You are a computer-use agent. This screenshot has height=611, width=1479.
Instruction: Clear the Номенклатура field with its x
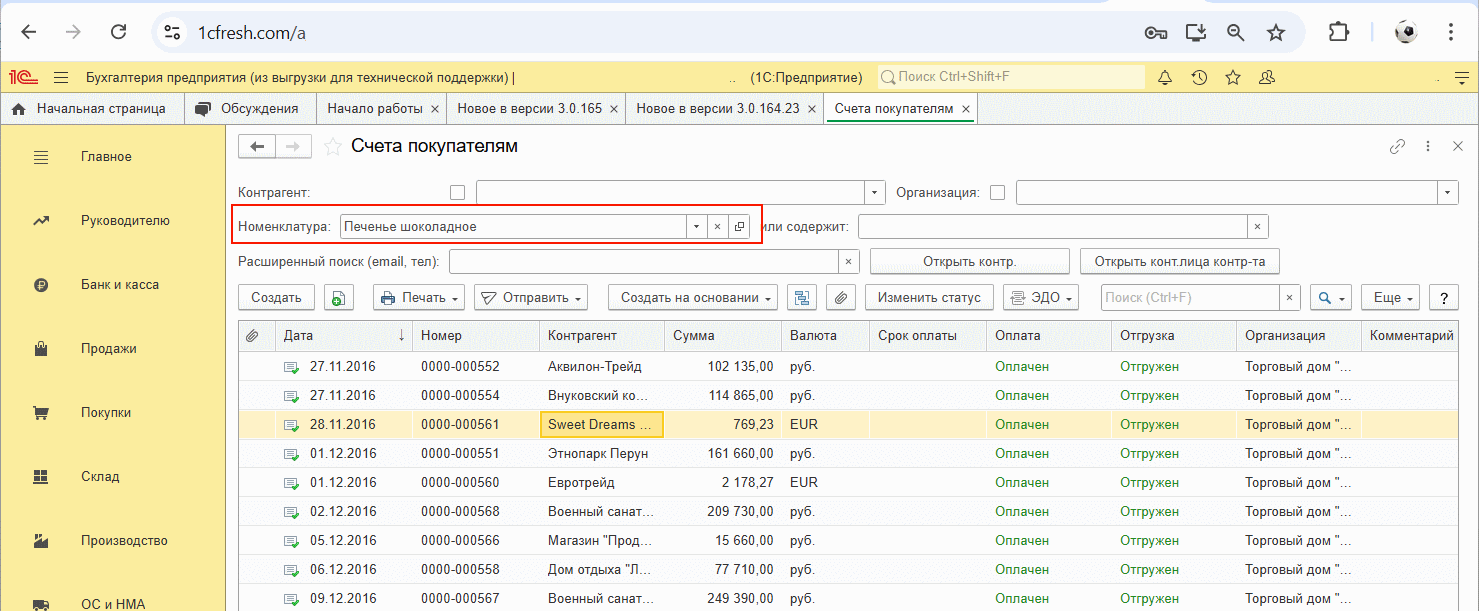coord(717,227)
